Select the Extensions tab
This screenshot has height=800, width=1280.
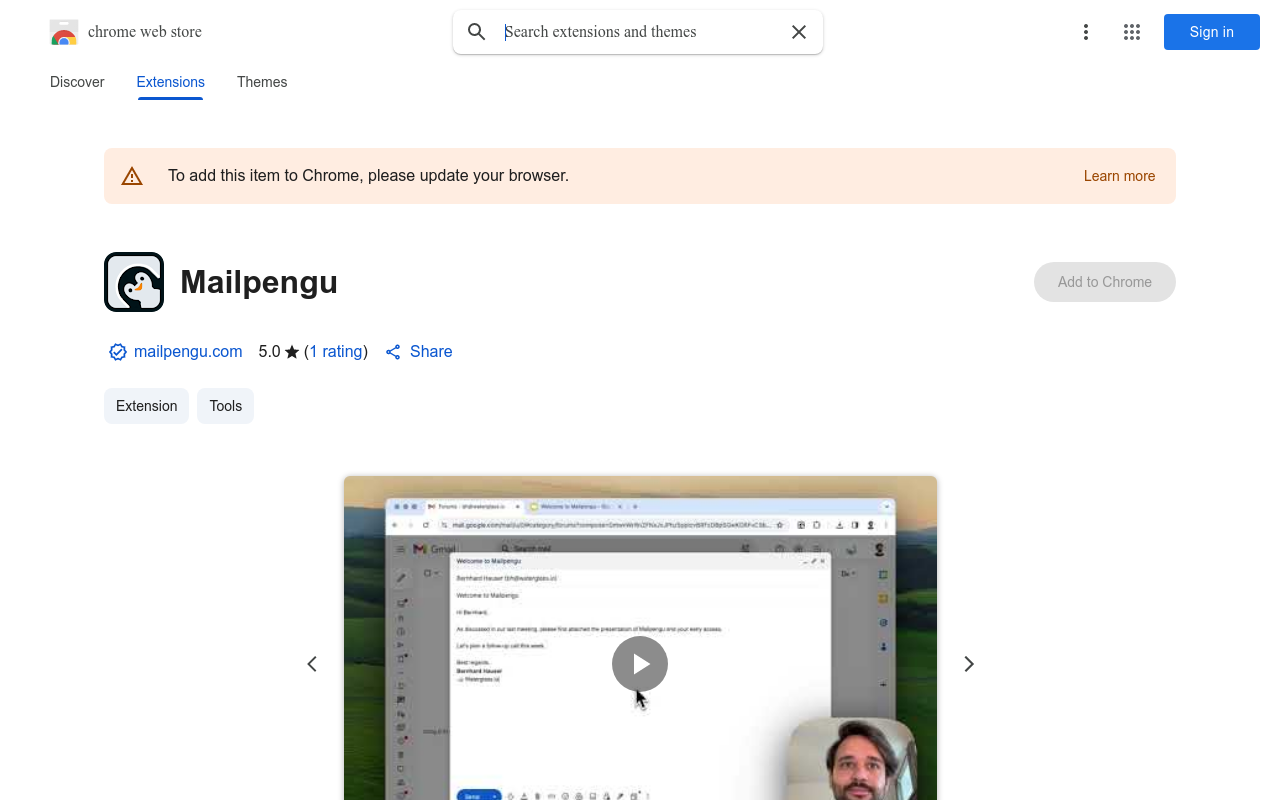pos(171,82)
